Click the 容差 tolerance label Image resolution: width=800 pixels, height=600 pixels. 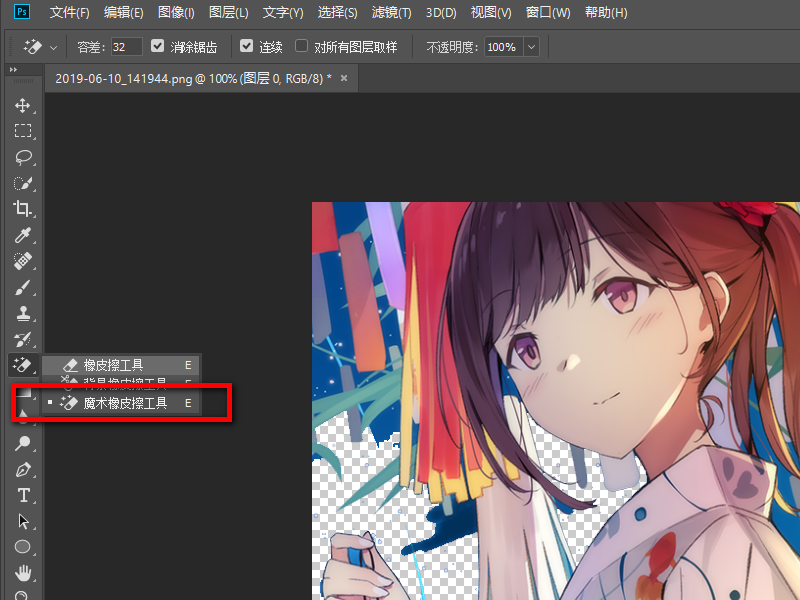pyautogui.click(x=91, y=47)
